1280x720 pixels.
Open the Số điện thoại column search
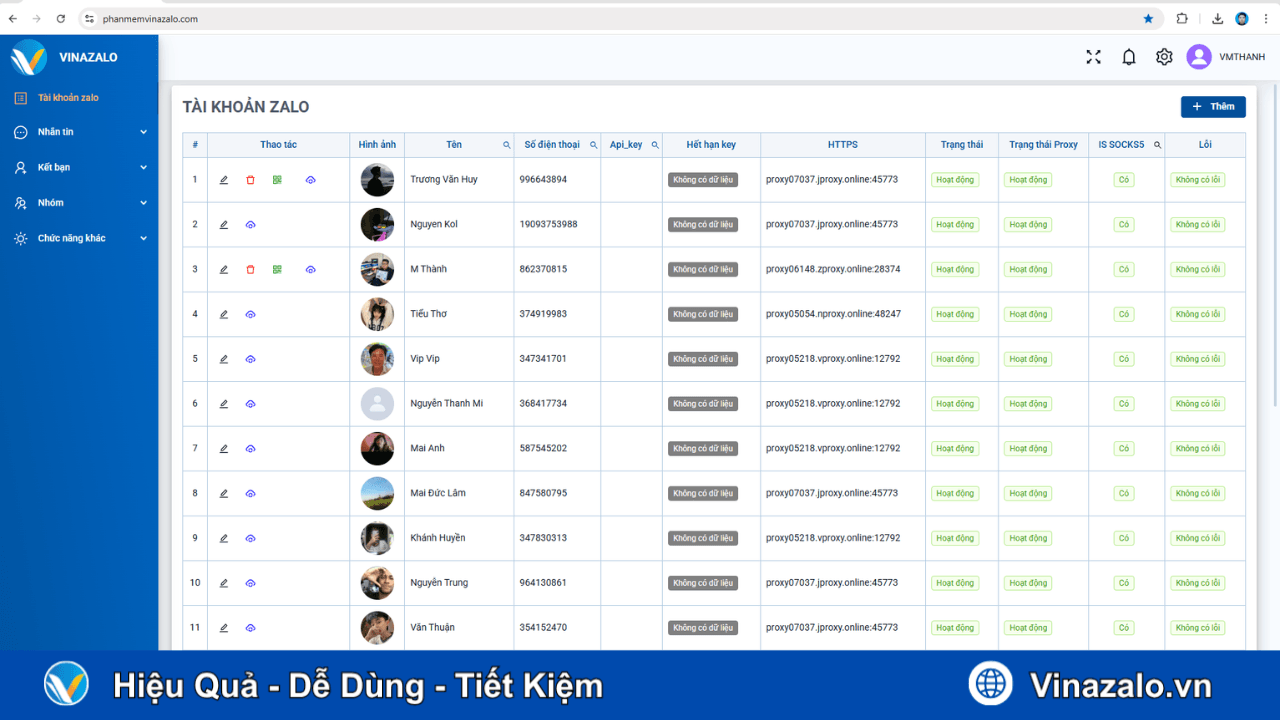(x=595, y=144)
